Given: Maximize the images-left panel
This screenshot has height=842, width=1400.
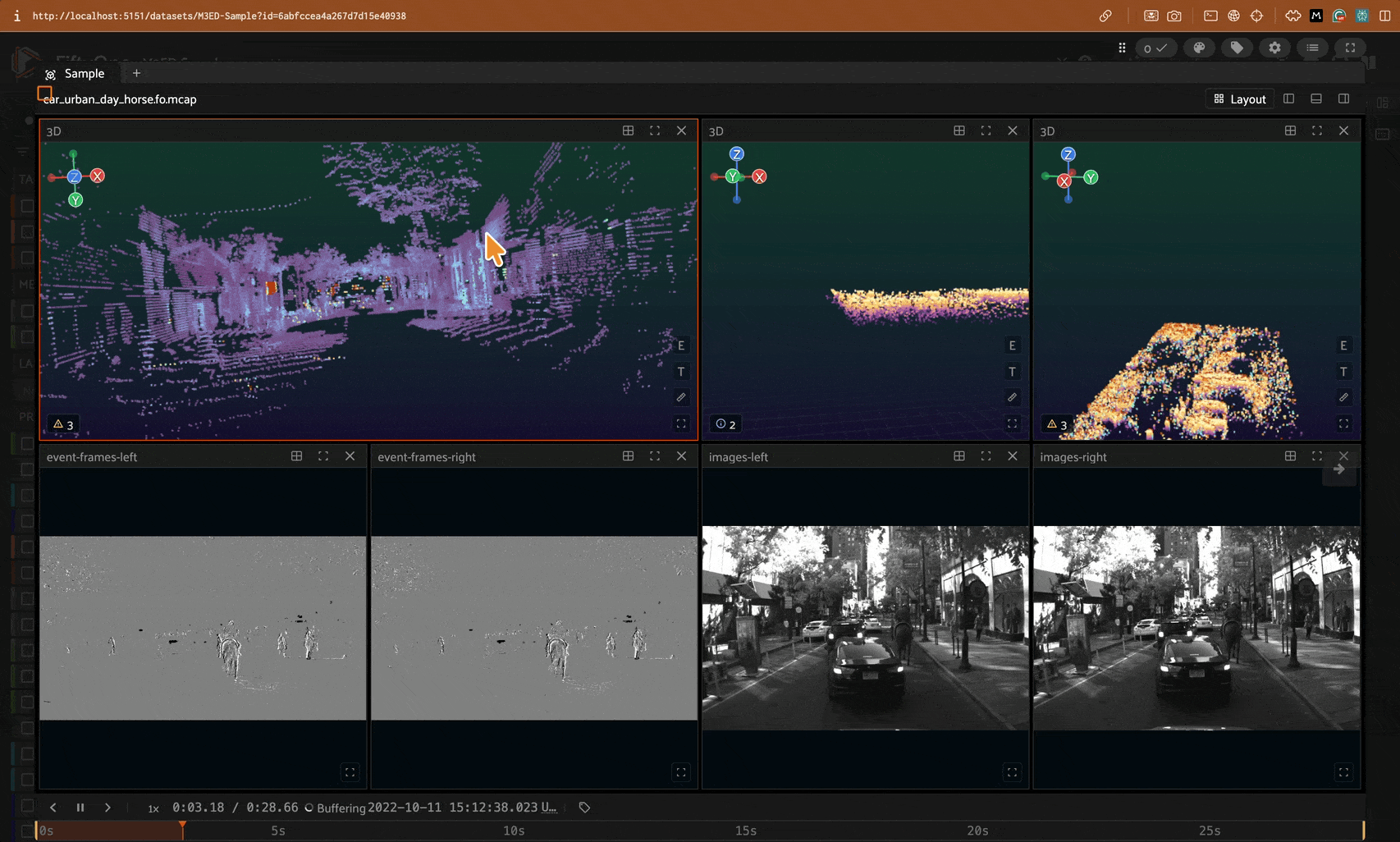Looking at the screenshot, I should click(x=986, y=456).
